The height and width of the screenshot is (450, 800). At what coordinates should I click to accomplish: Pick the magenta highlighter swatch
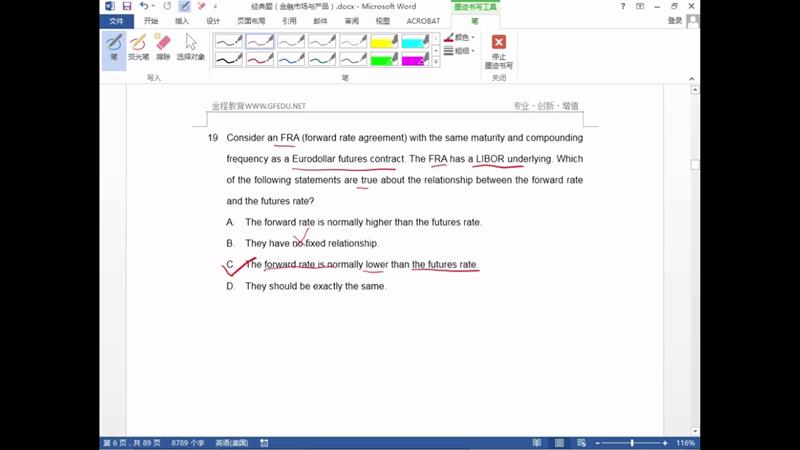(415, 59)
